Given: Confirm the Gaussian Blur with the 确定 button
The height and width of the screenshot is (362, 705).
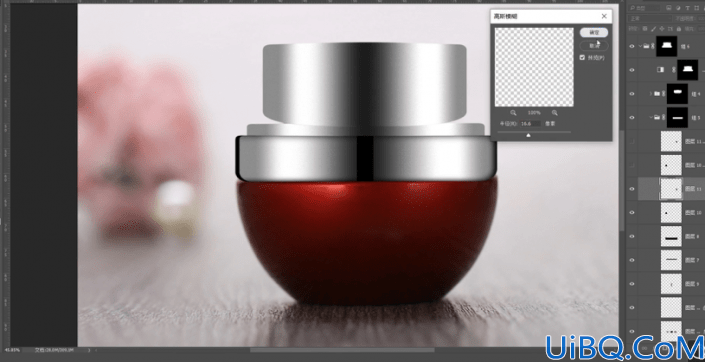Looking at the screenshot, I should (x=594, y=32).
